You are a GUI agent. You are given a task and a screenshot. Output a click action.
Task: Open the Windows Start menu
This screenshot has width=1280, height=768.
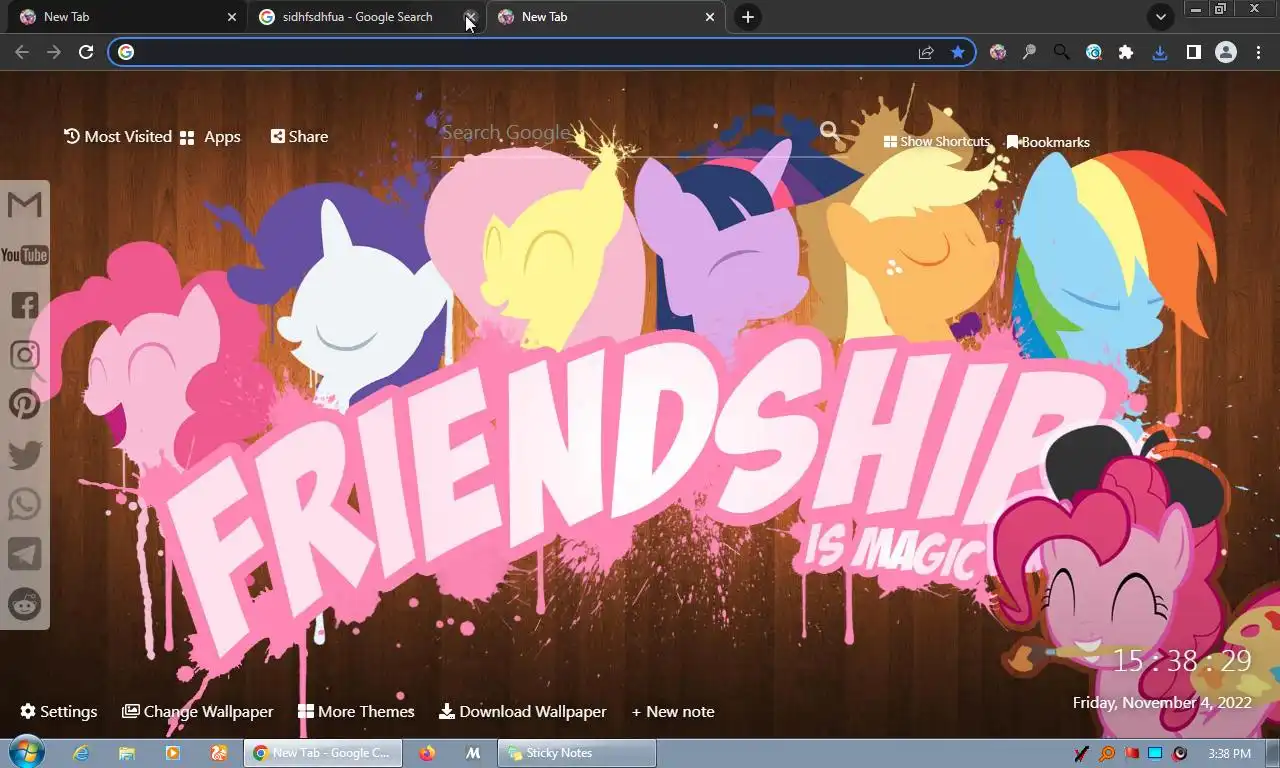(25, 753)
